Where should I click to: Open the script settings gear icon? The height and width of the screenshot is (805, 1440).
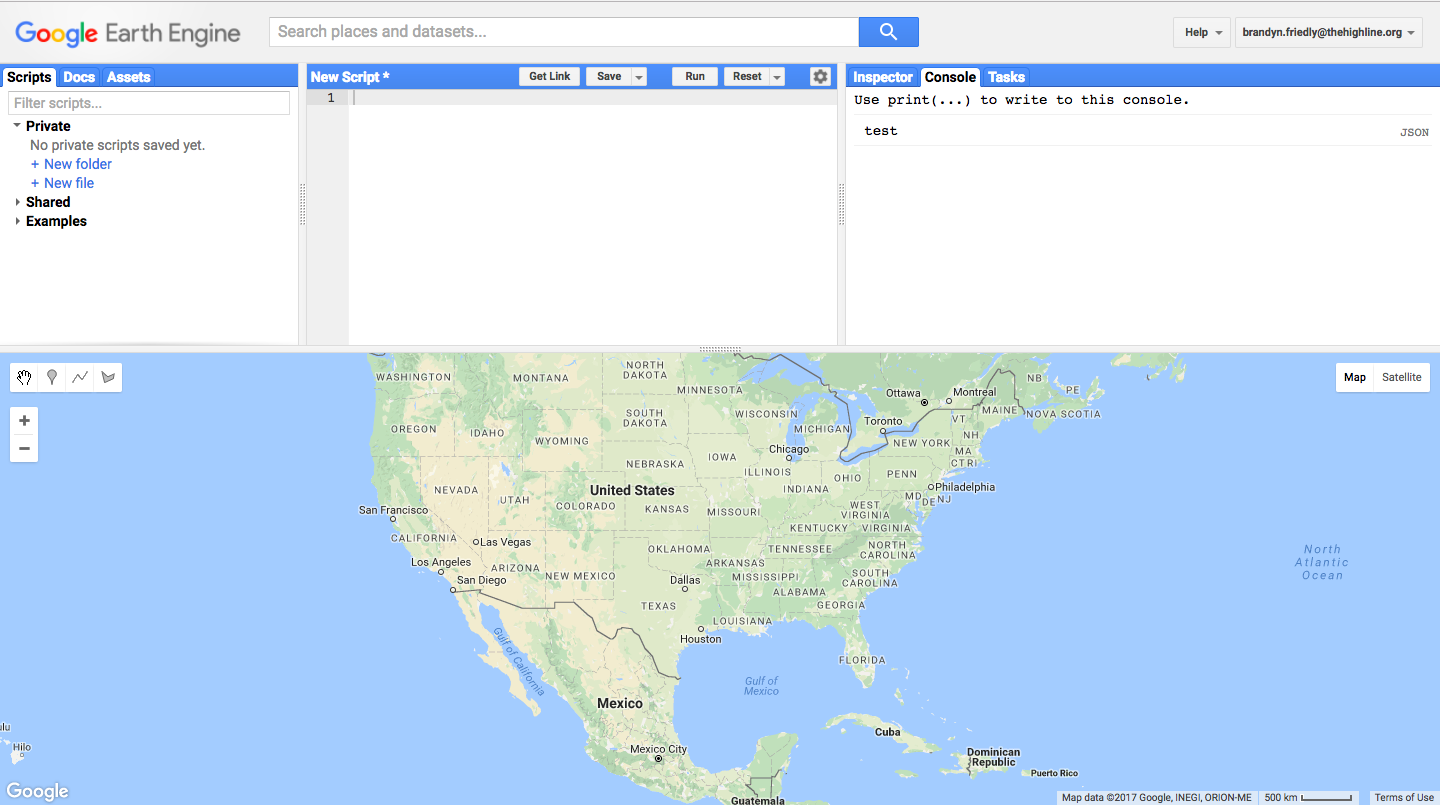click(820, 76)
